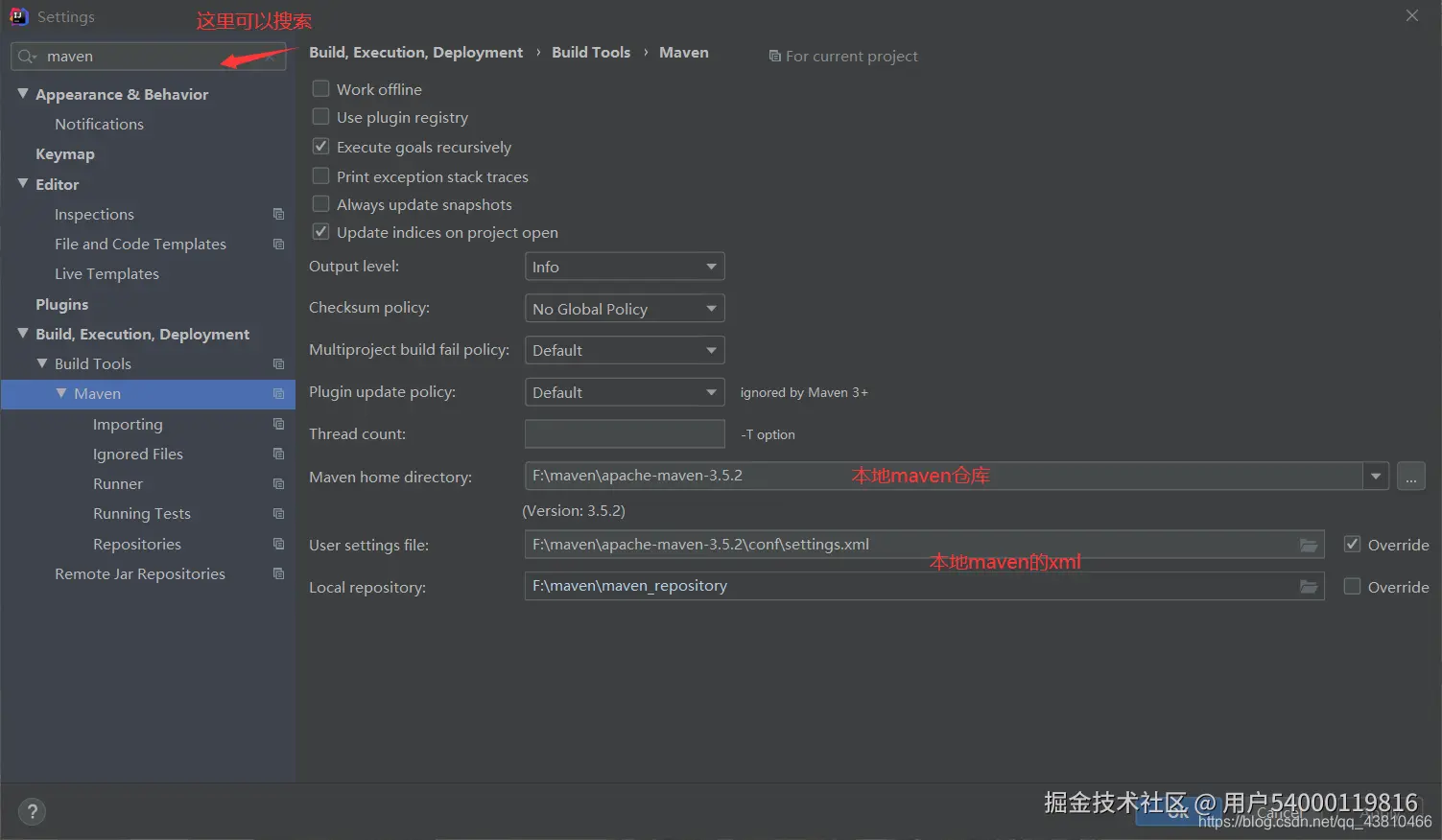Image resolution: width=1442 pixels, height=840 pixels.
Task: Select Repositories under Maven
Action: [x=137, y=544]
